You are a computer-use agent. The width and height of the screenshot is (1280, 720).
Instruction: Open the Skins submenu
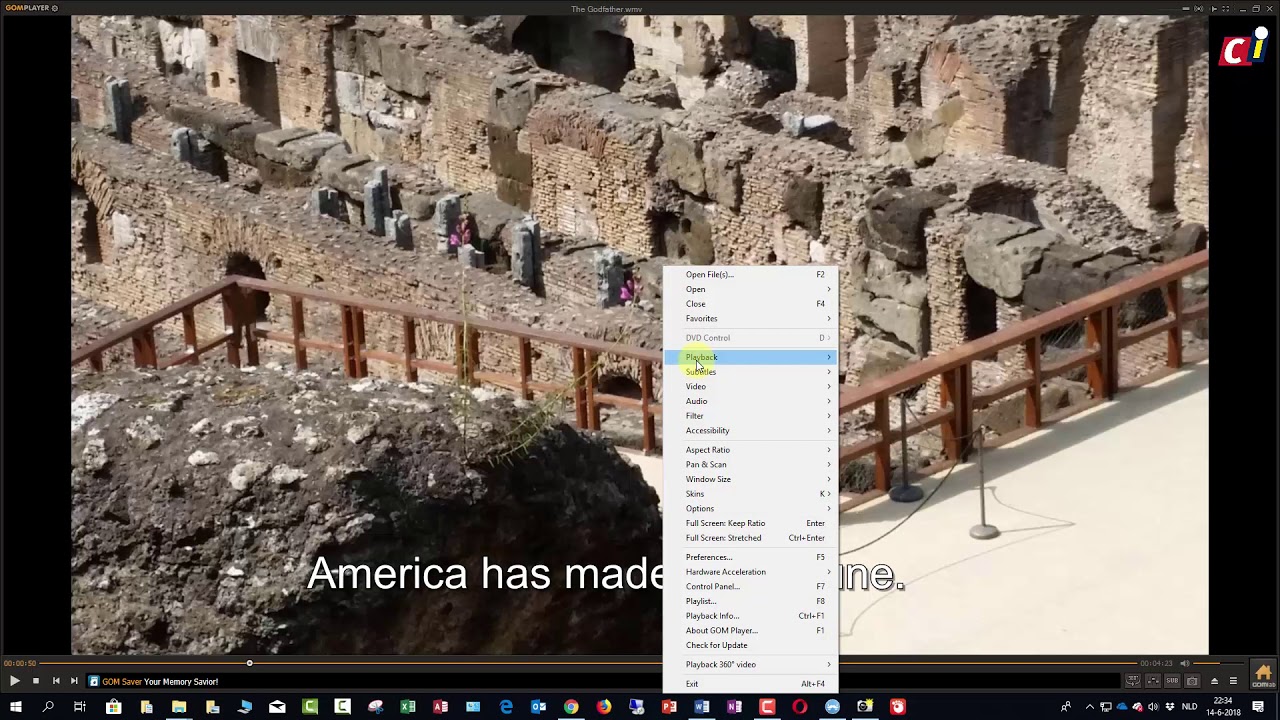[751, 494]
